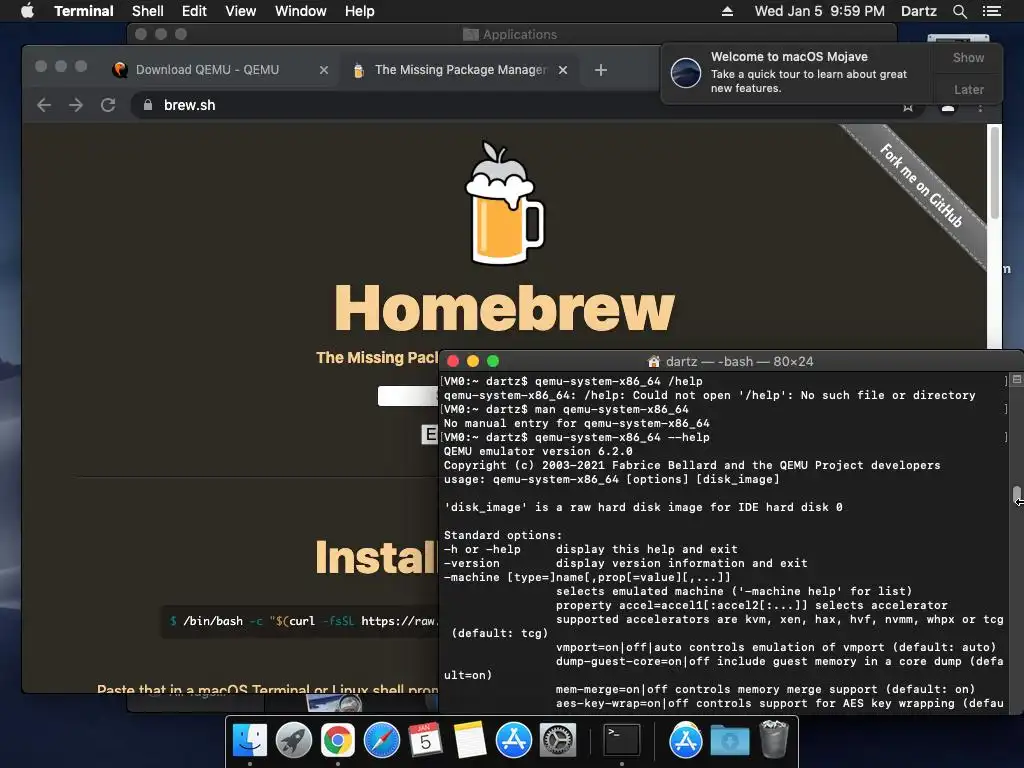The height and width of the screenshot is (768, 1024).
Task: Click the home icon in Terminal title
Action: click(x=653, y=361)
